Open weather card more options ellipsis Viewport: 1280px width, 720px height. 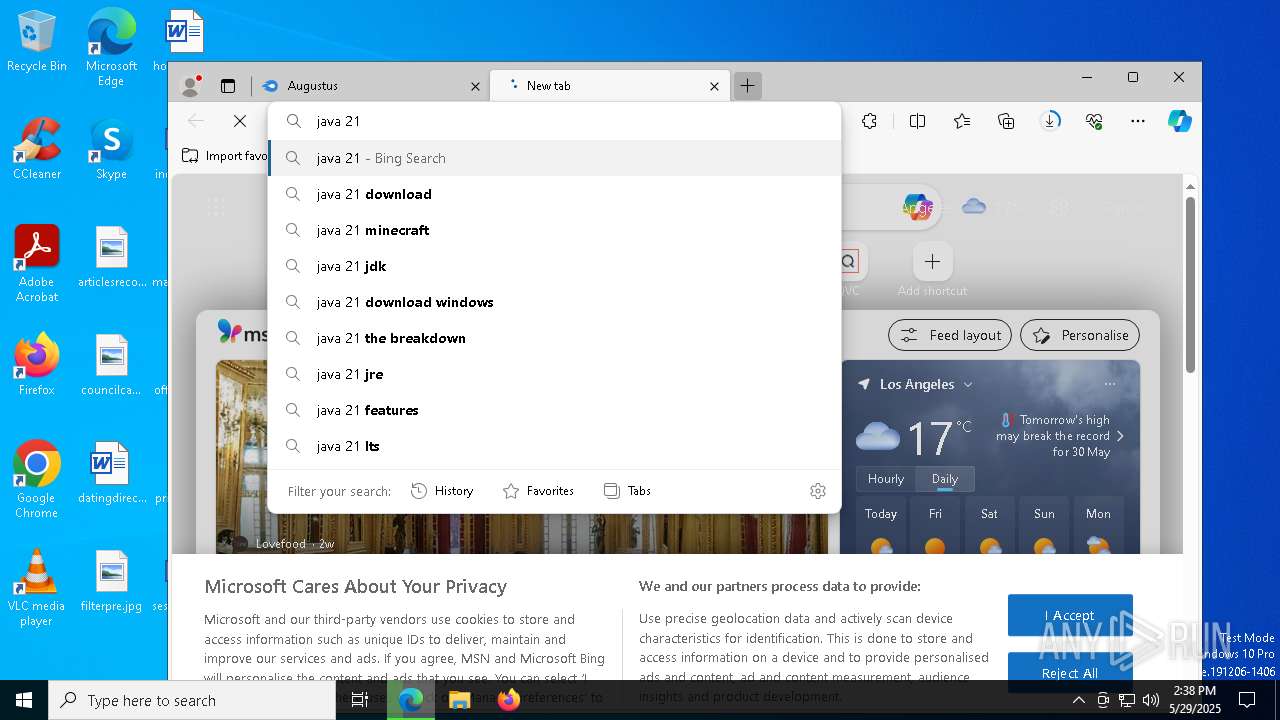point(1110,384)
